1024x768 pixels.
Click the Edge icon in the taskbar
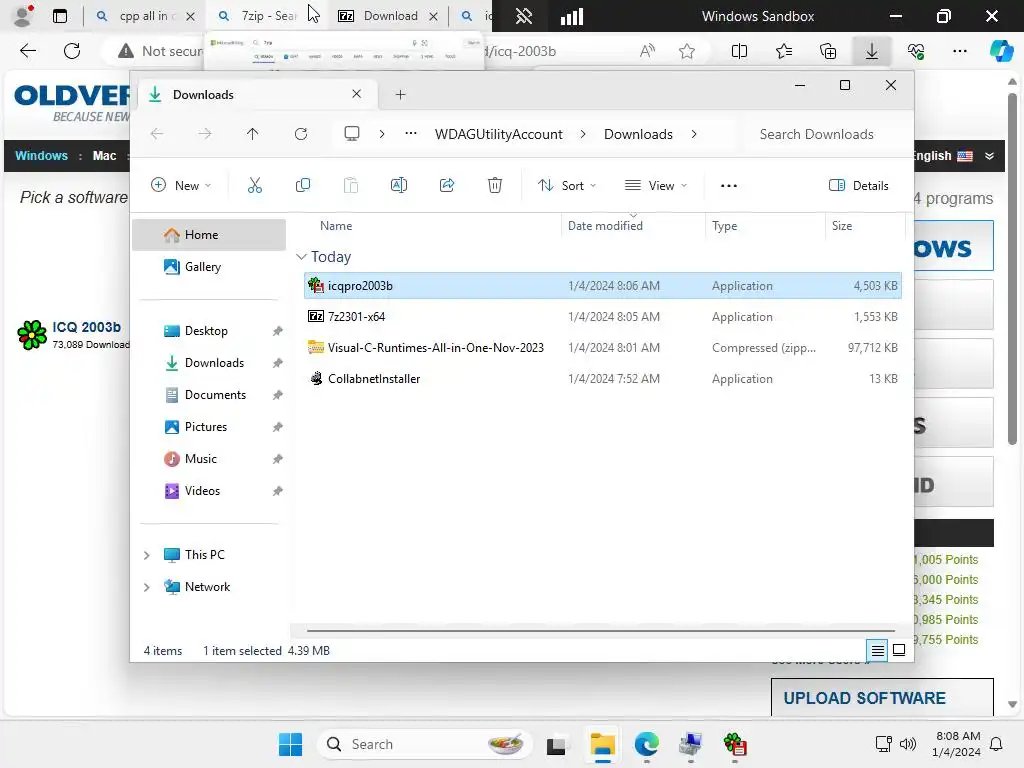click(647, 744)
